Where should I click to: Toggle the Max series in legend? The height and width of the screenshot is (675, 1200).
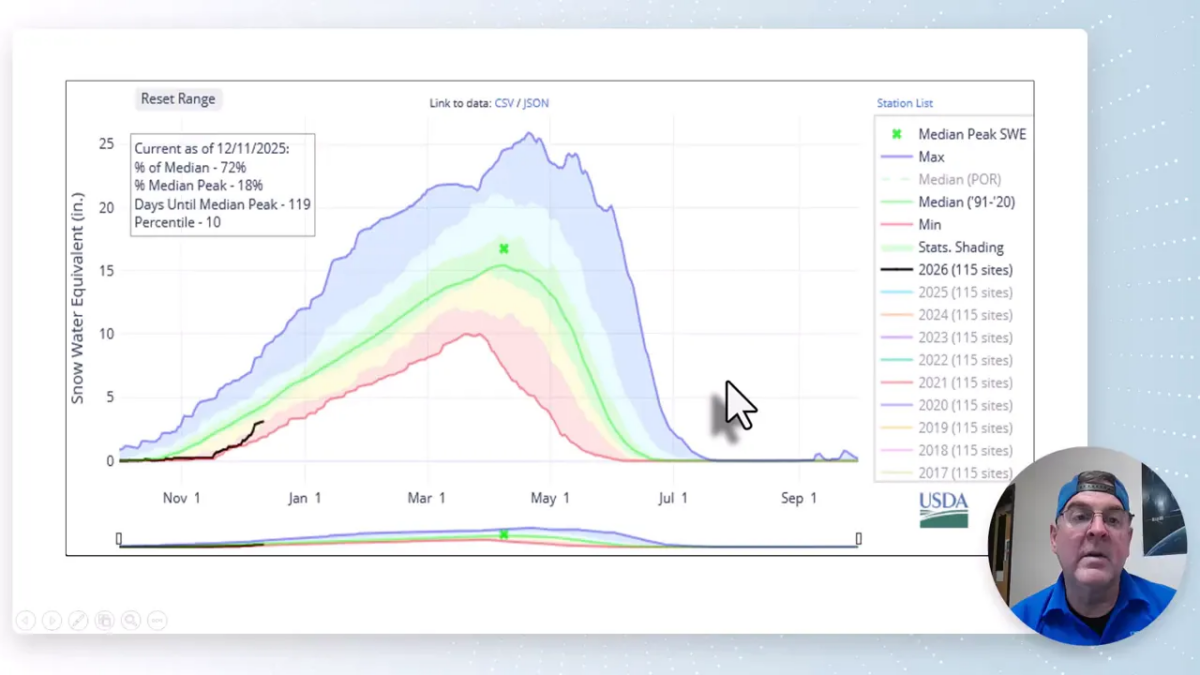pyautogui.click(x=930, y=157)
